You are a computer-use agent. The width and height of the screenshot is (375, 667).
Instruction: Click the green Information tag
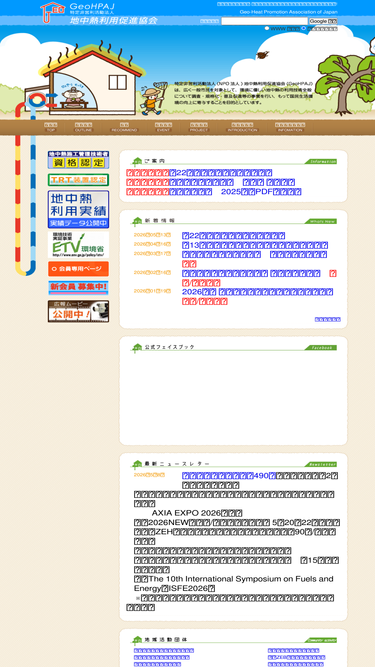pos(321,162)
